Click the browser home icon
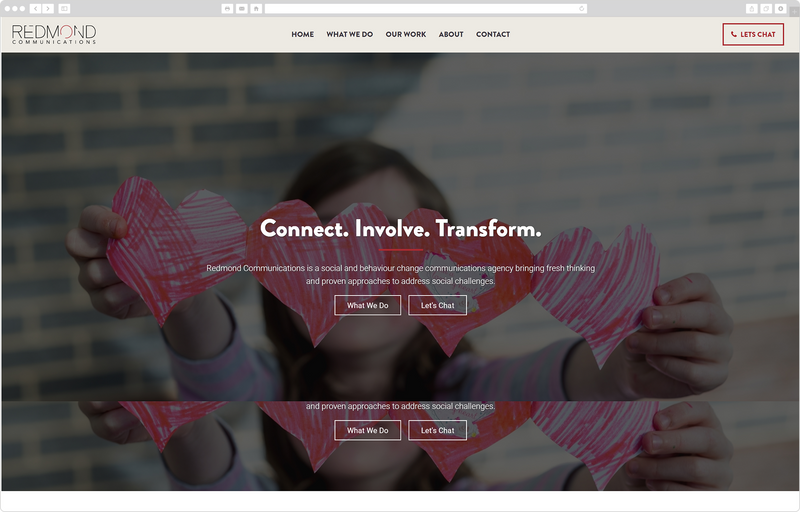Viewport: 800px width, 512px height. (x=256, y=9)
